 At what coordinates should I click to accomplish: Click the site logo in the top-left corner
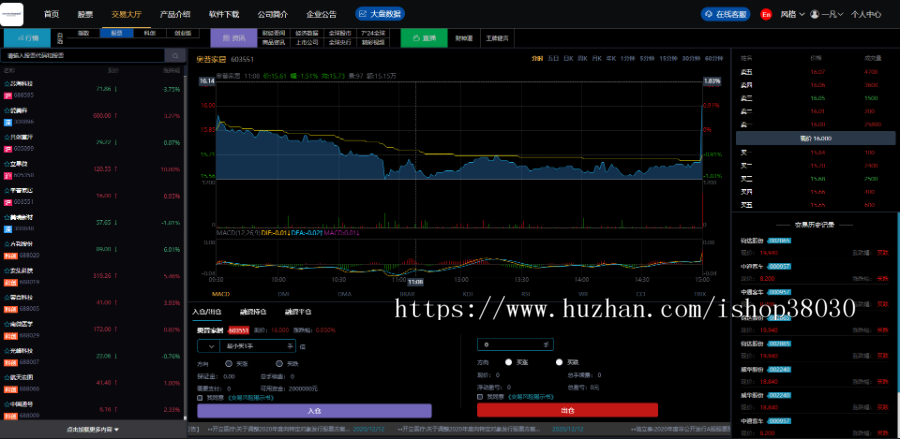point(12,14)
